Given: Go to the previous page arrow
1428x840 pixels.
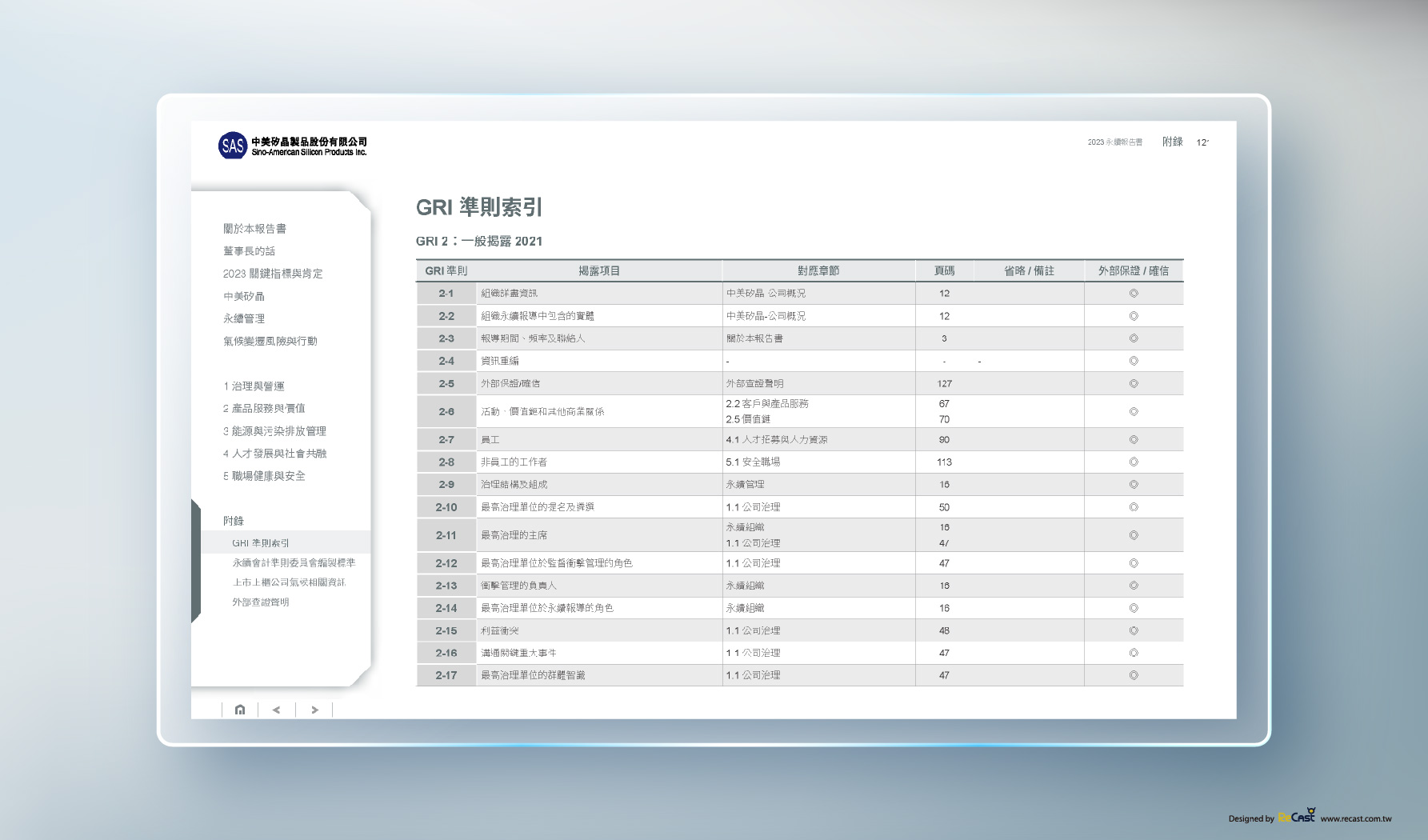Looking at the screenshot, I should (277, 710).
